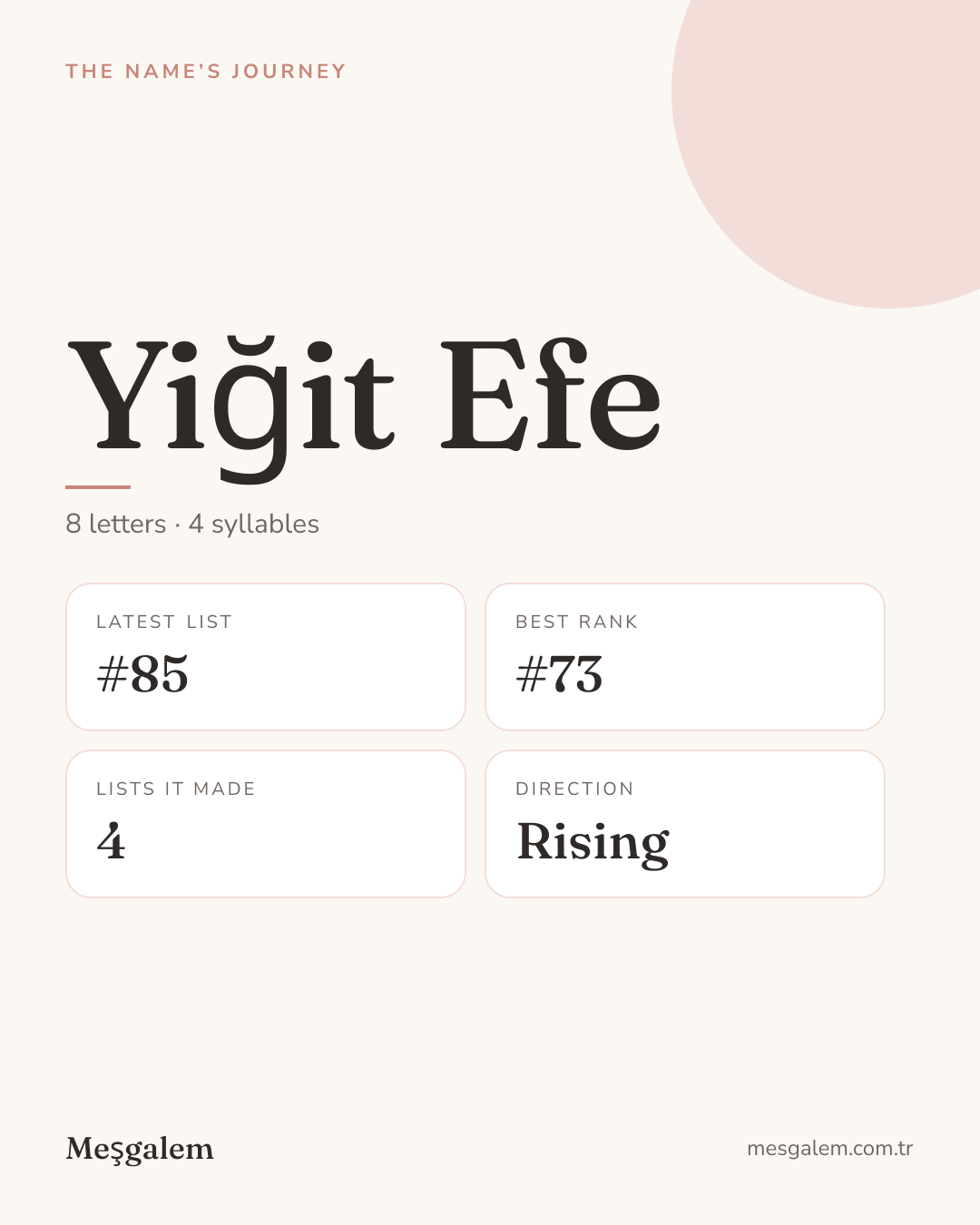The height and width of the screenshot is (1225, 980).
Task: Click the 8 letters · 4 syllables subtitle
Action: pos(192,524)
